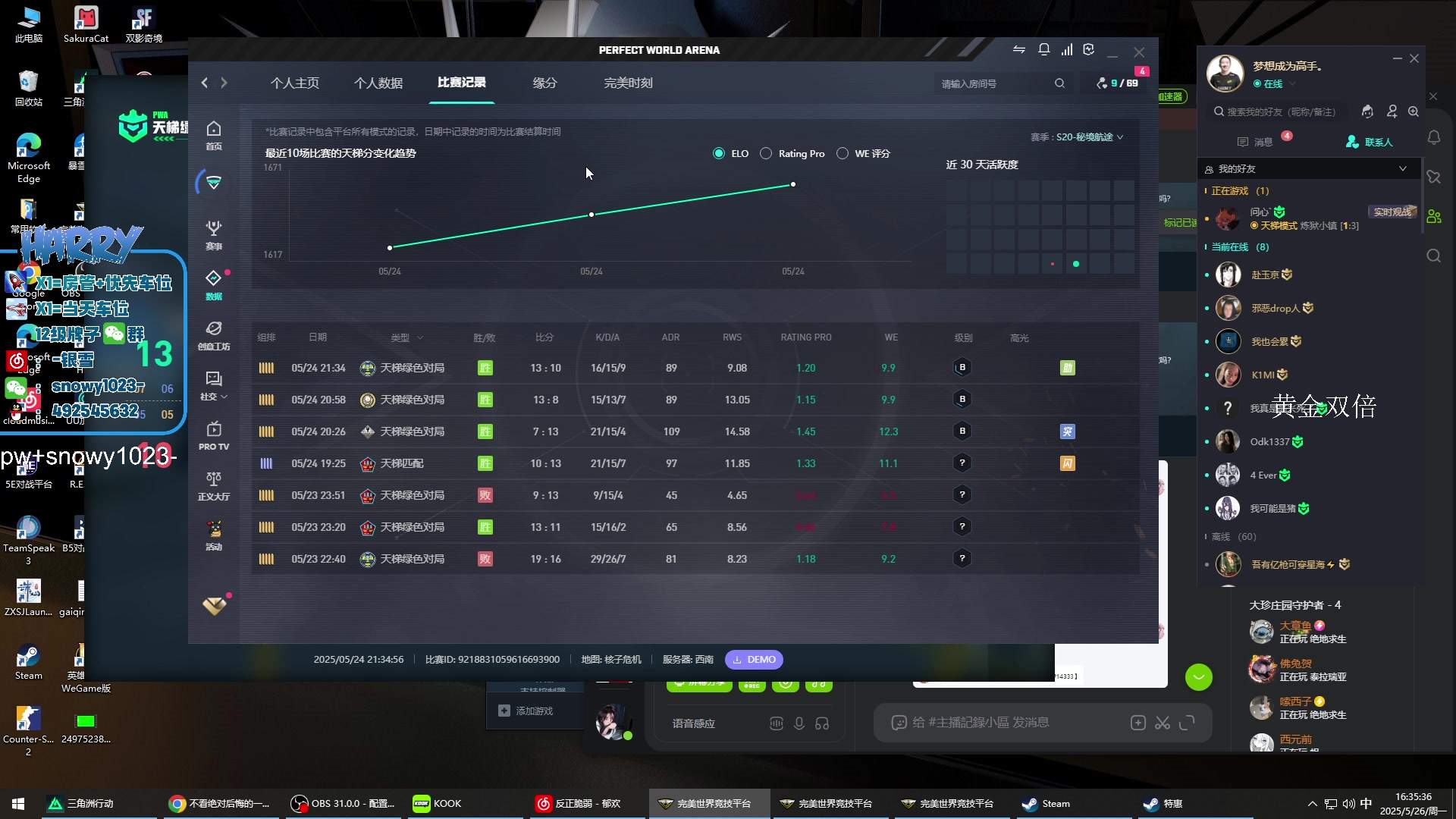Screen dimensions: 1456x819
Task: Open the Windows Start menu
Action: click(x=18, y=804)
